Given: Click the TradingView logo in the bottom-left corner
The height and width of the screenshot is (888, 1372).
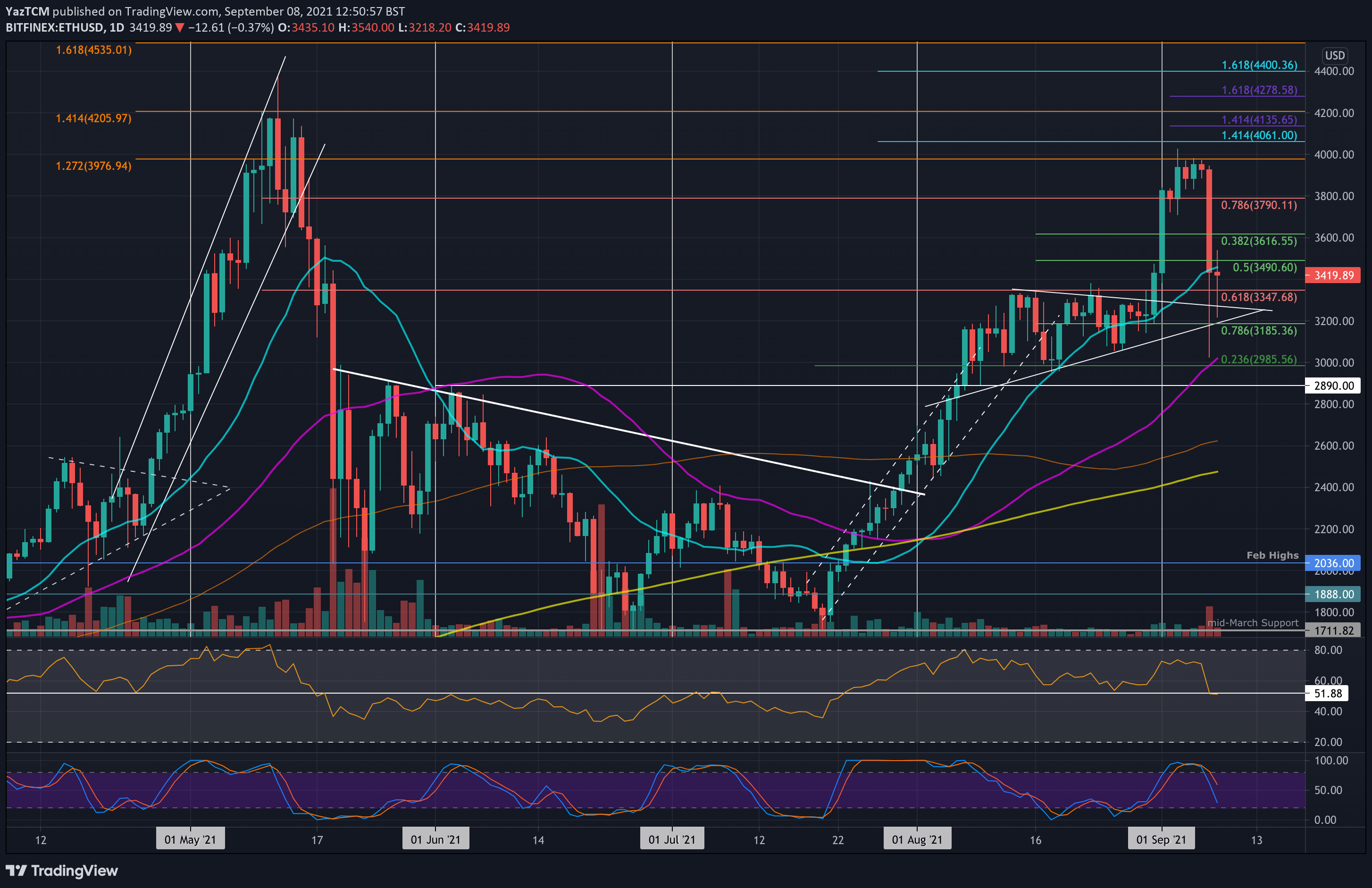Looking at the screenshot, I should coord(60,871).
